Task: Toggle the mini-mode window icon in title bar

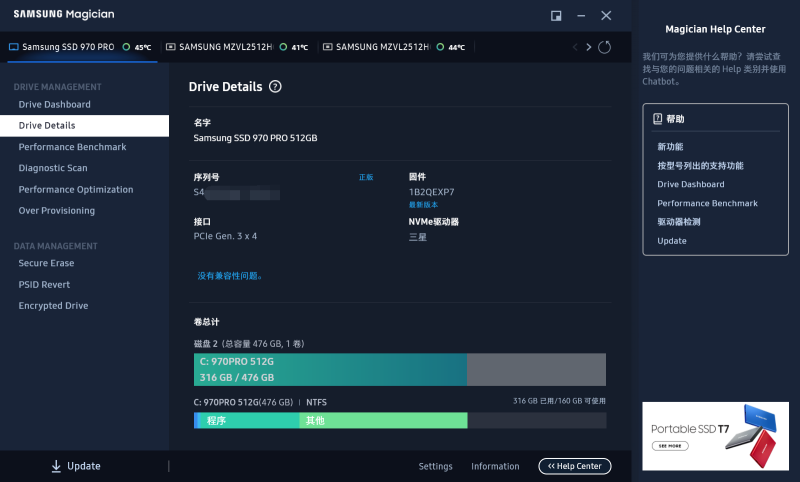Action: click(556, 16)
